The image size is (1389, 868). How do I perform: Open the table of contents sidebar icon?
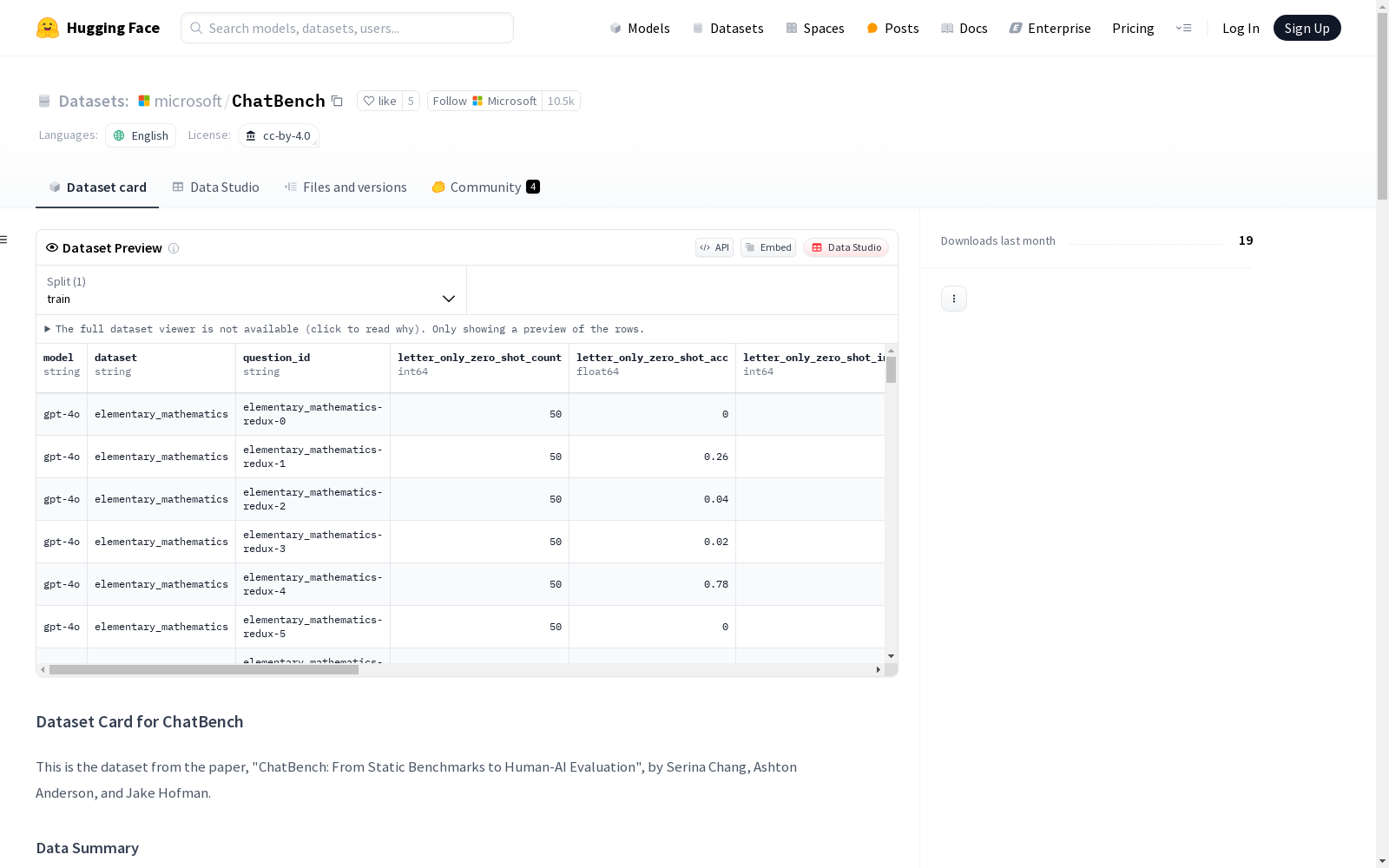point(4,240)
